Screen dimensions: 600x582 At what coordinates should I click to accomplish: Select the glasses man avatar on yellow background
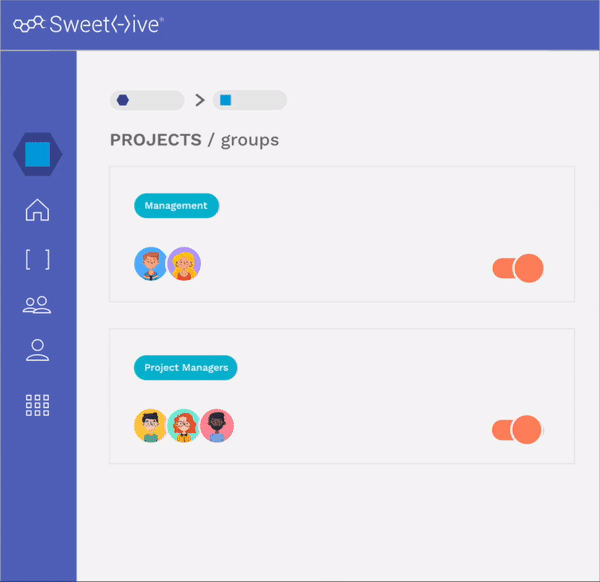(150, 425)
